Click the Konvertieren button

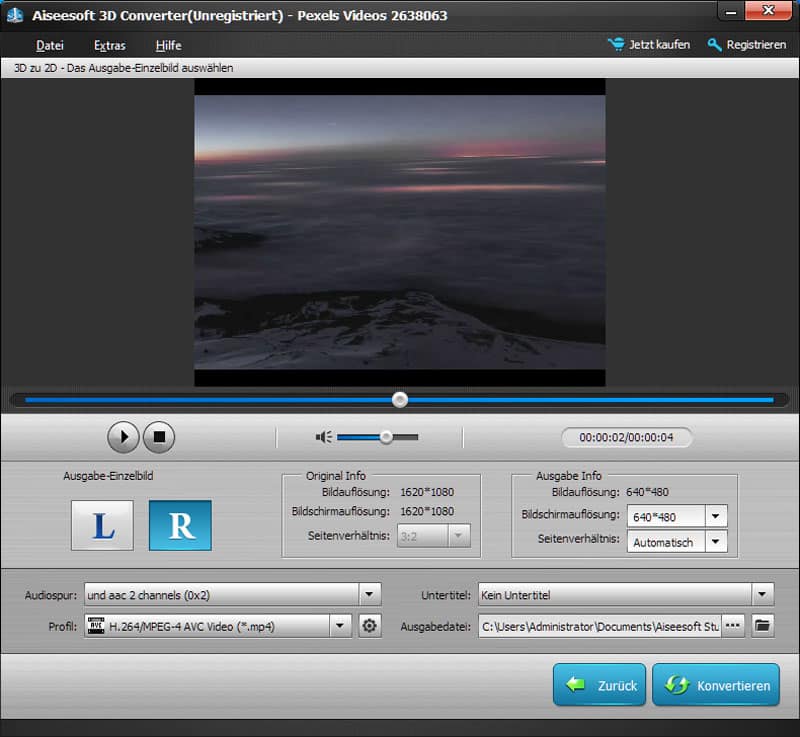tap(716, 686)
